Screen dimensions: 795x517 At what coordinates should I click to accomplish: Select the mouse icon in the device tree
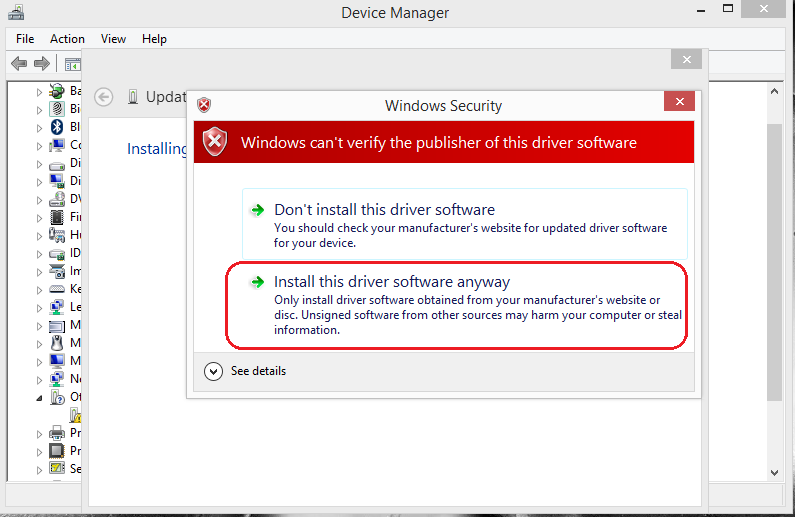(x=57, y=343)
